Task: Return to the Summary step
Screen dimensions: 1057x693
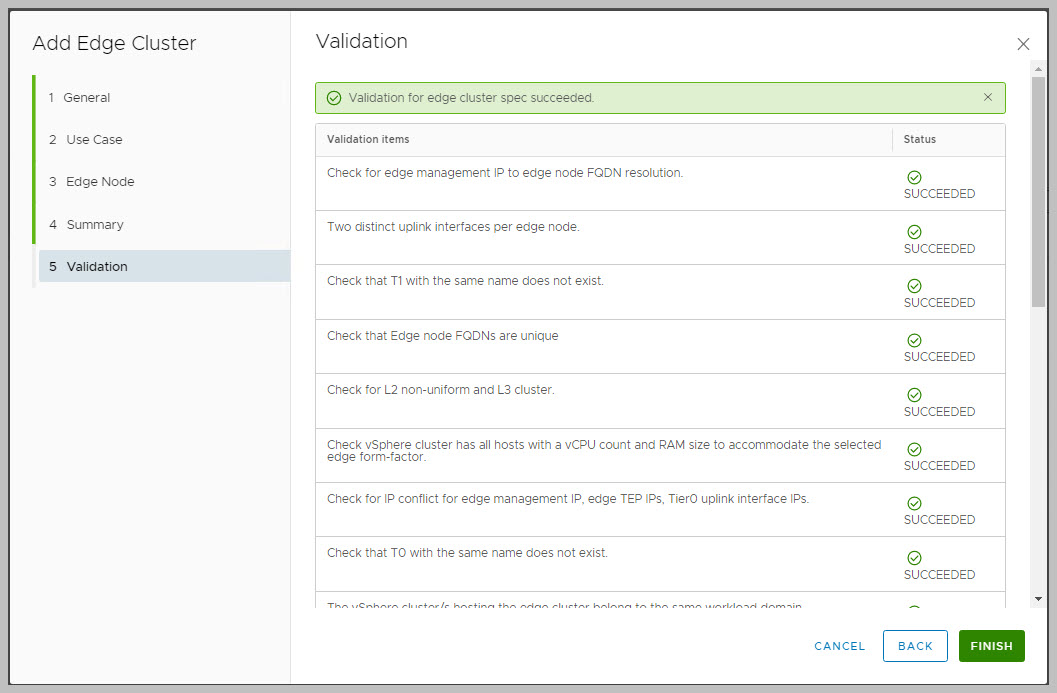Action: (95, 225)
